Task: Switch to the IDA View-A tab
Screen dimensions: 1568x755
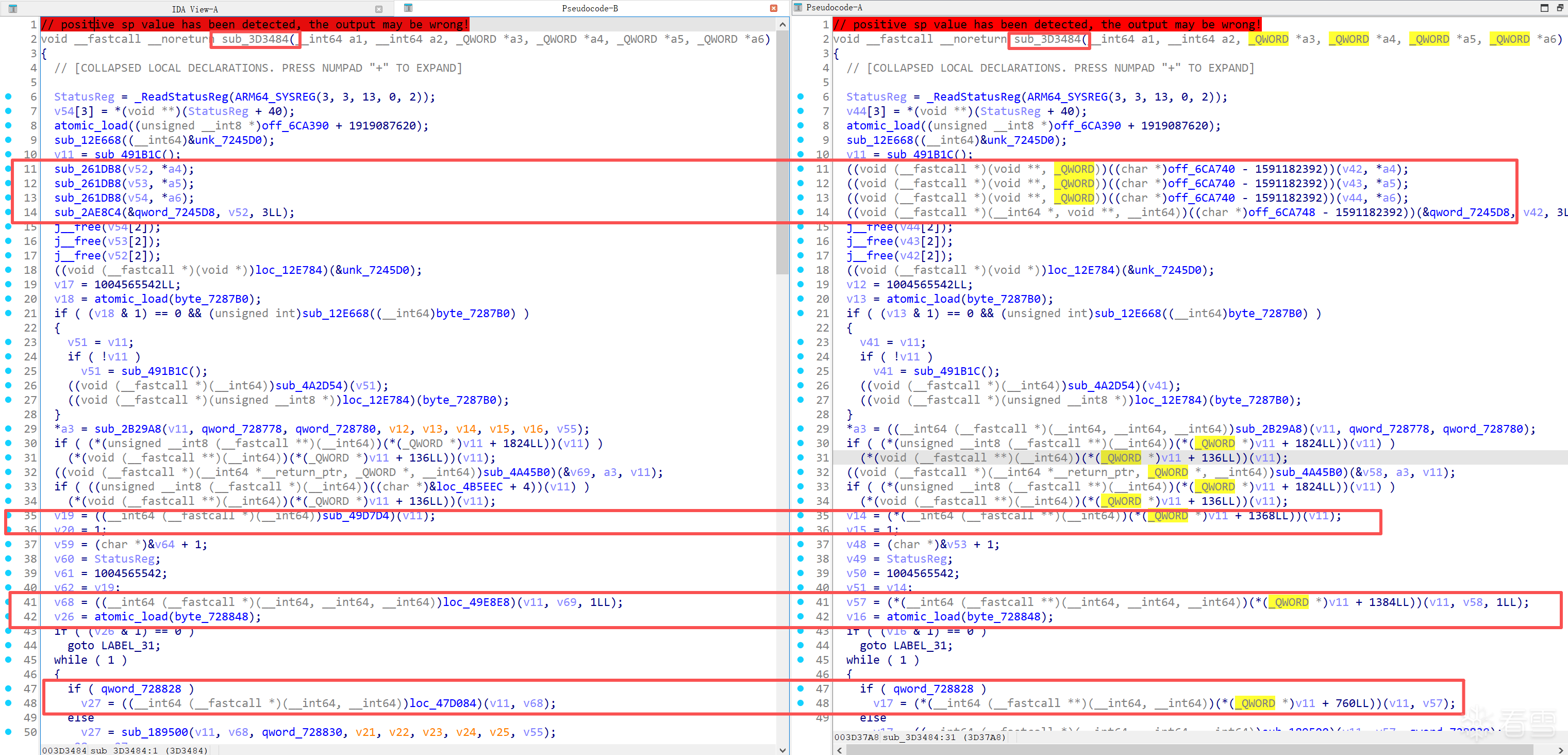Action: click(195, 9)
